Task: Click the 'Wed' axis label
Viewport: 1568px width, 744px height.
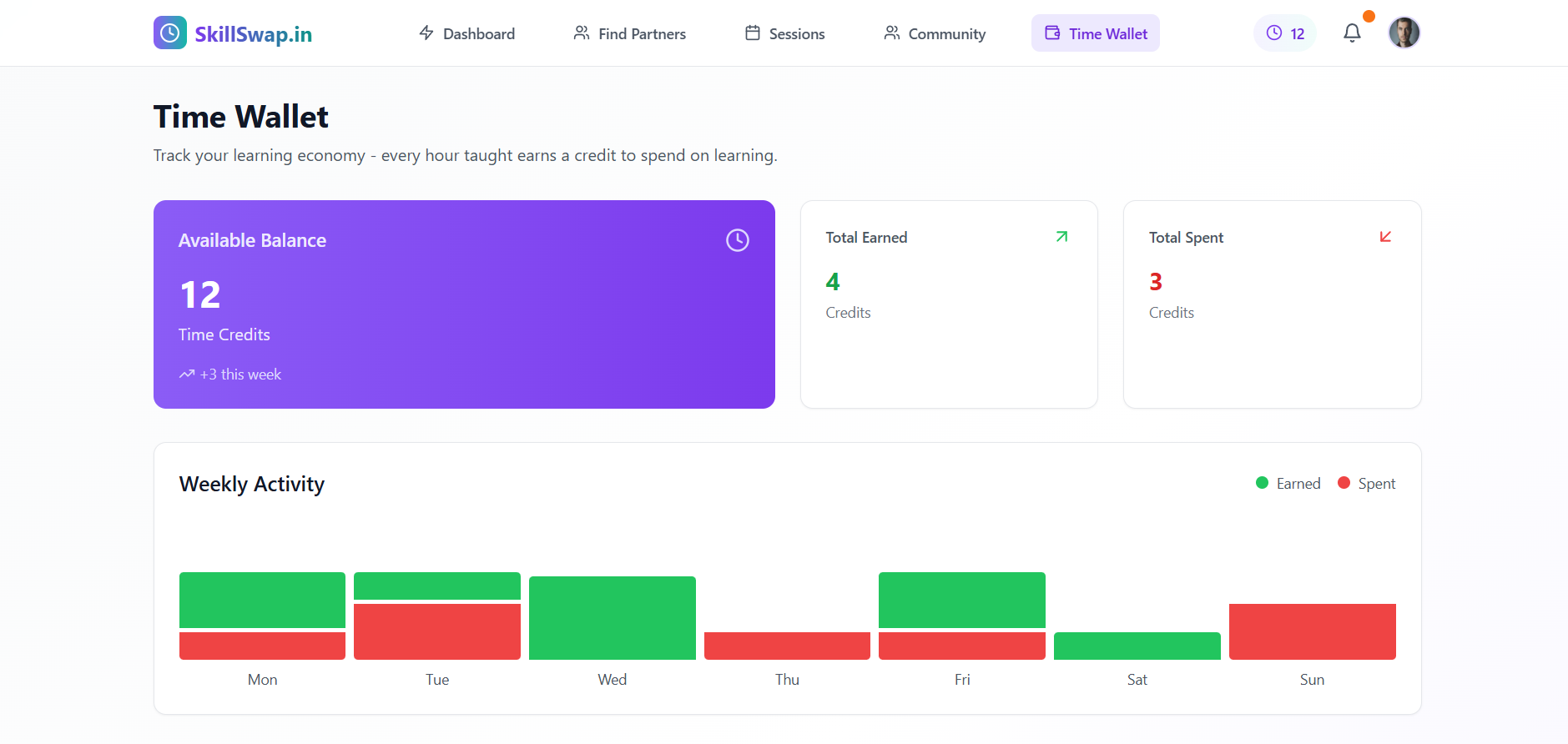Action: click(613, 680)
